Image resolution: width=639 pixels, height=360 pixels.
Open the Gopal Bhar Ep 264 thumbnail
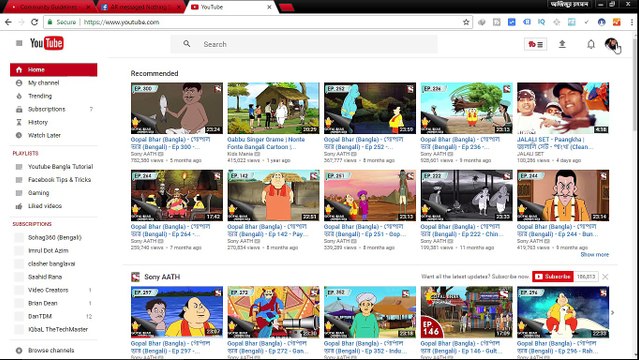[176, 195]
